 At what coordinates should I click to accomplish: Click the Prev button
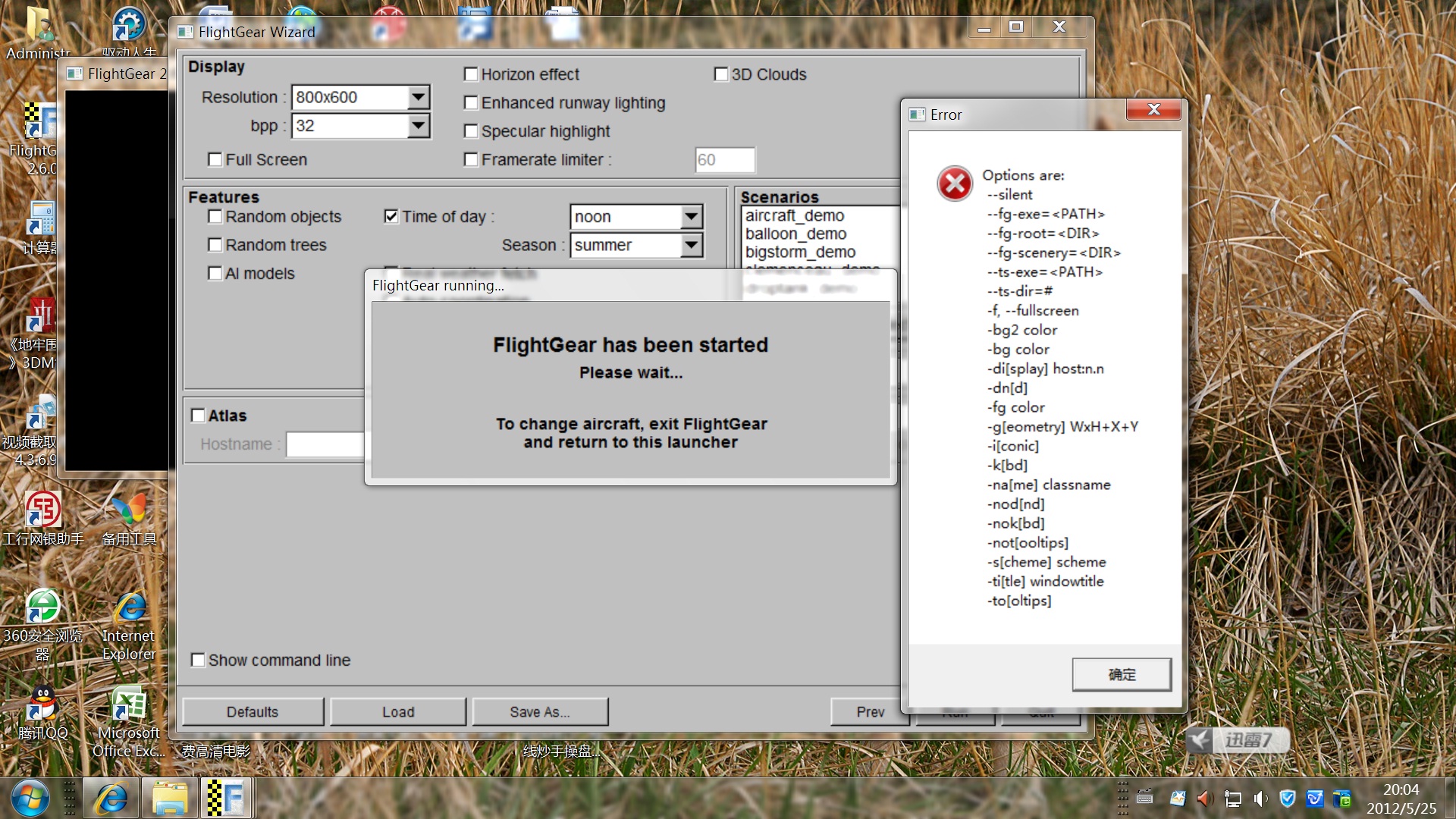tap(870, 712)
